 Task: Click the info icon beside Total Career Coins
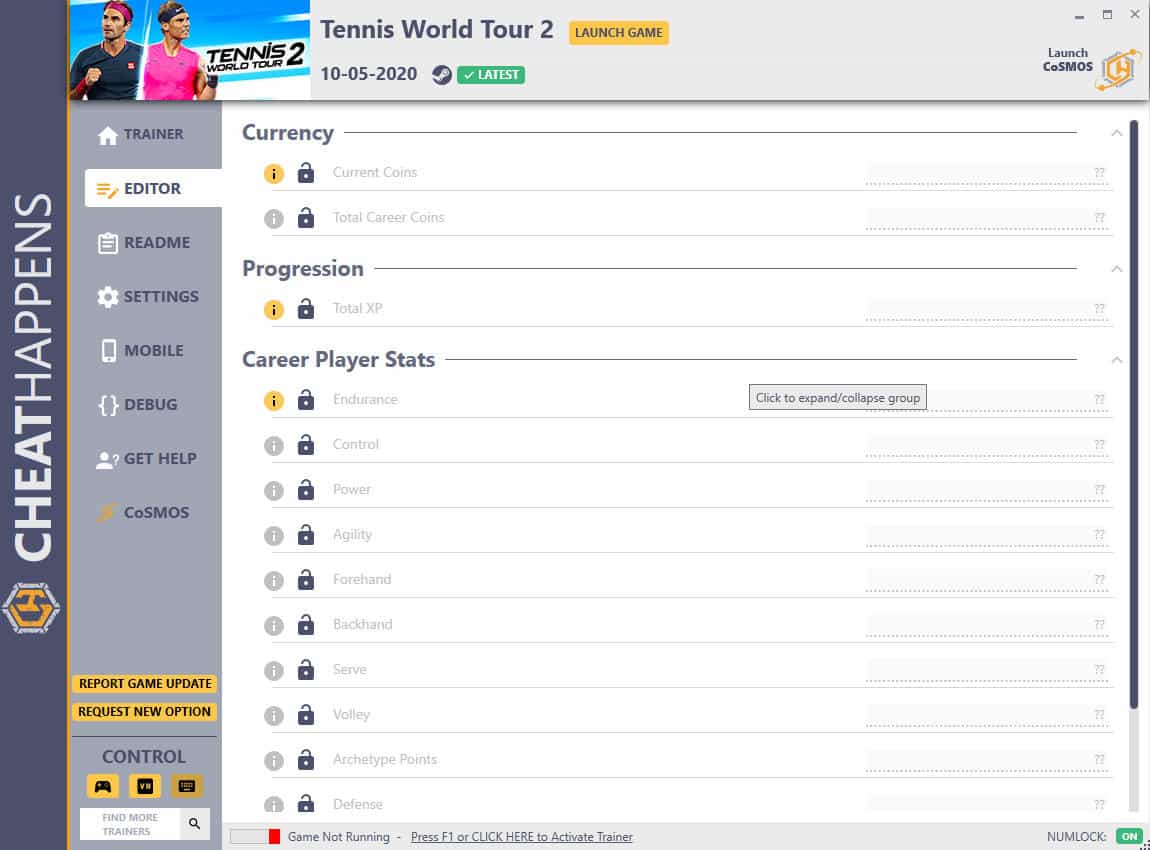pos(274,219)
